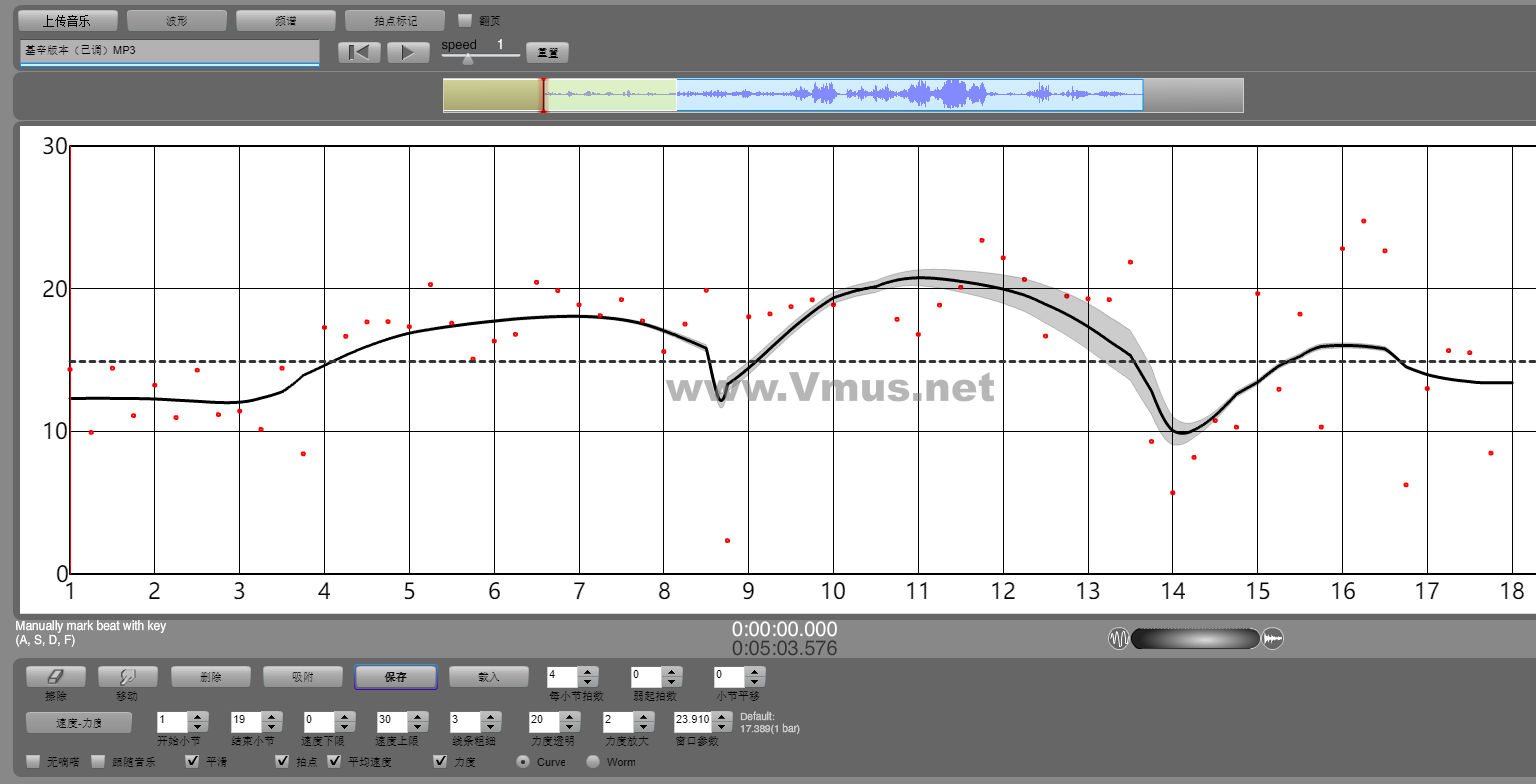Enable the 跟随音乐 follow music checkbox
This screenshot has height=784, width=1536.
[x=98, y=761]
